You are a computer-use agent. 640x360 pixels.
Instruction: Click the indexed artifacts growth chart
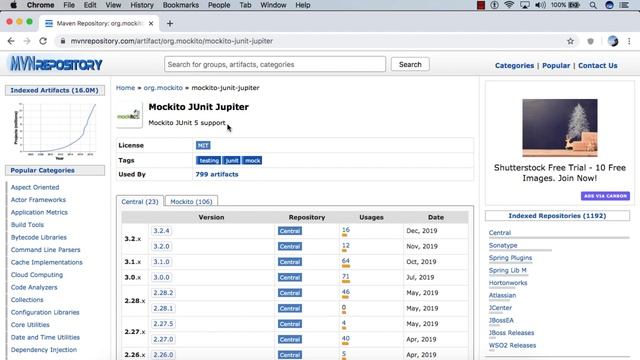pos(56,131)
